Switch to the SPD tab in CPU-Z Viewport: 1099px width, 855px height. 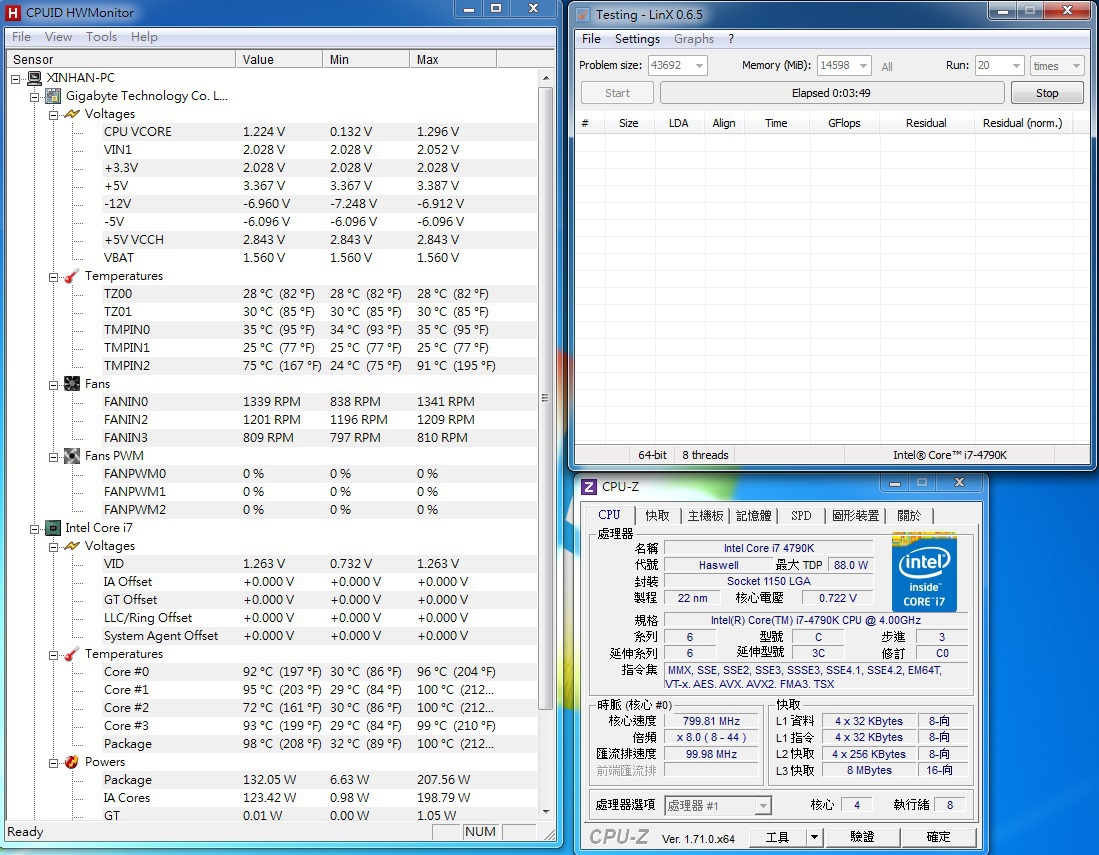[x=801, y=516]
